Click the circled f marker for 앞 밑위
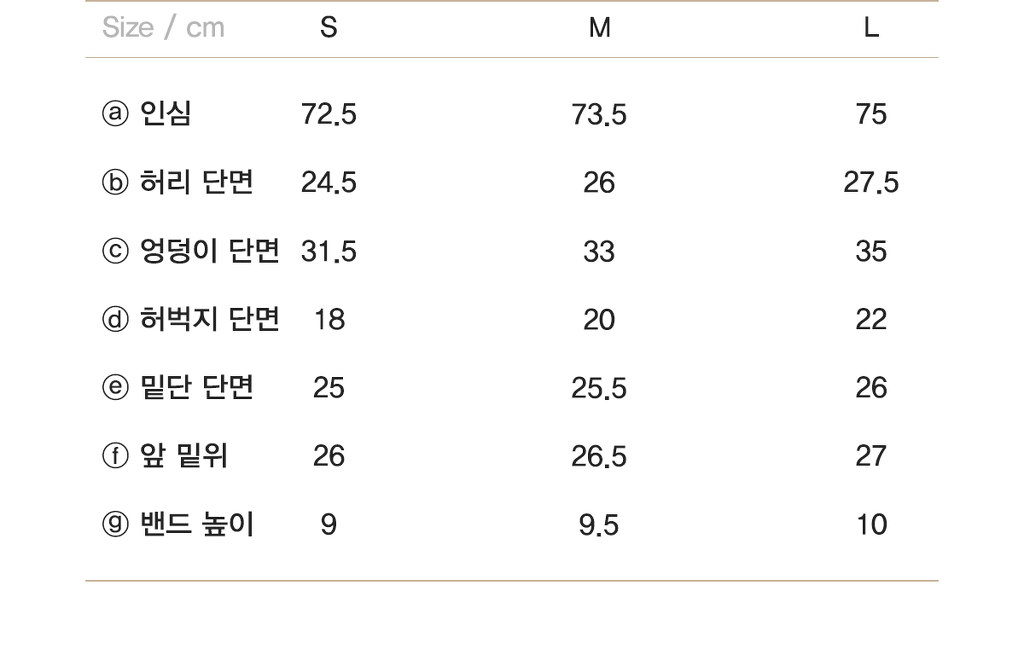Image resolution: width=1024 pixels, height=649 pixels. pyautogui.click(x=115, y=456)
